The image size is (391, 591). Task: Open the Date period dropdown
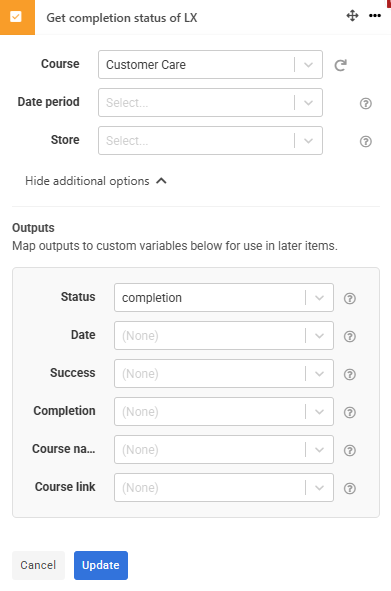coord(210,103)
